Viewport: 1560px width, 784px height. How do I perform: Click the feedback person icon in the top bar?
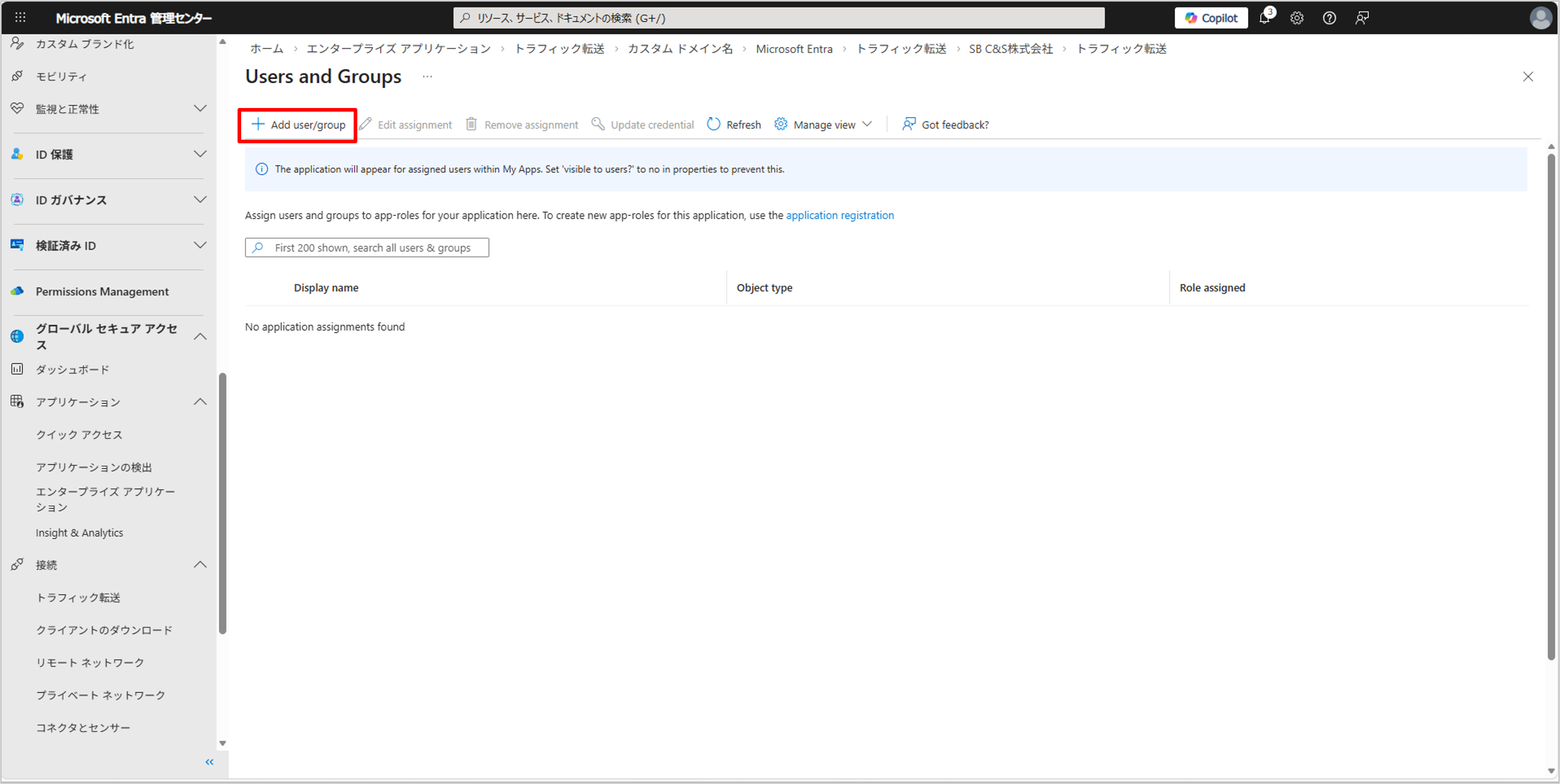pyautogui.click(x=1362, y=18)
